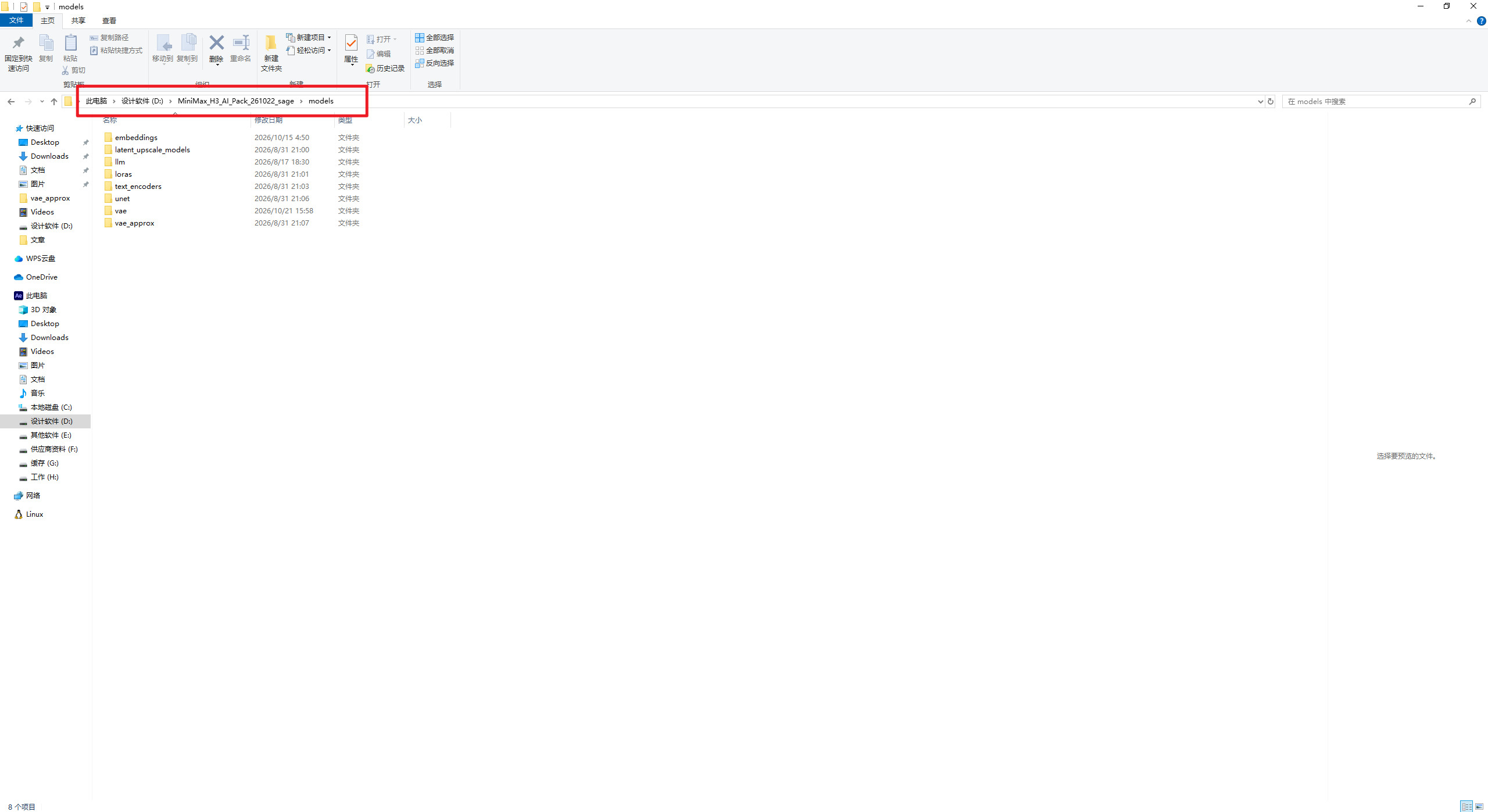
Task: Click the Paste clipboard icon
Action: pos(70,43)
